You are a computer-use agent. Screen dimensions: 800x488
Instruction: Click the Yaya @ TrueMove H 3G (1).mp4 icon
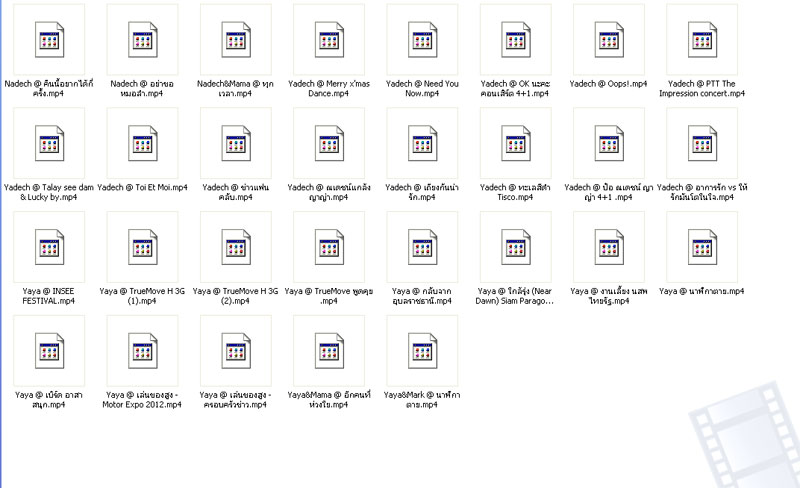point(143,247)
